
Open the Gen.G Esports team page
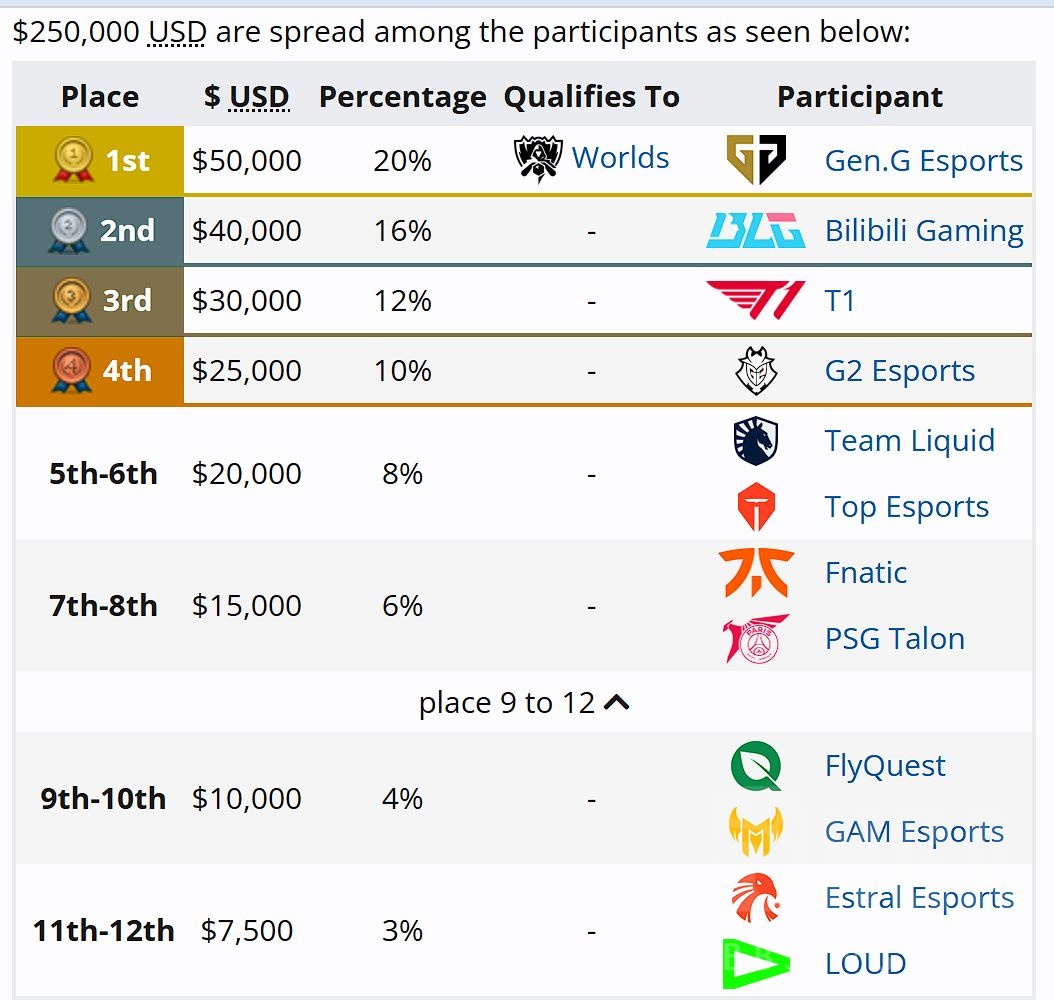tap(923, 161)
